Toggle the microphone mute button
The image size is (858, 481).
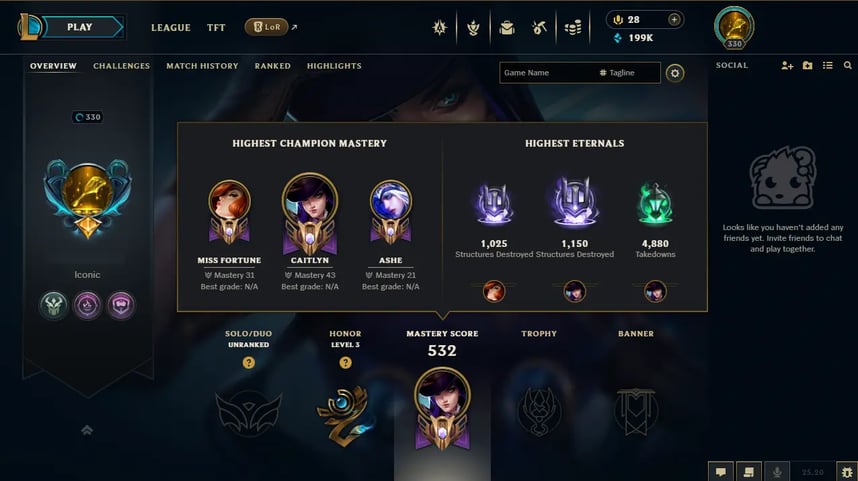tap(777, 472)
